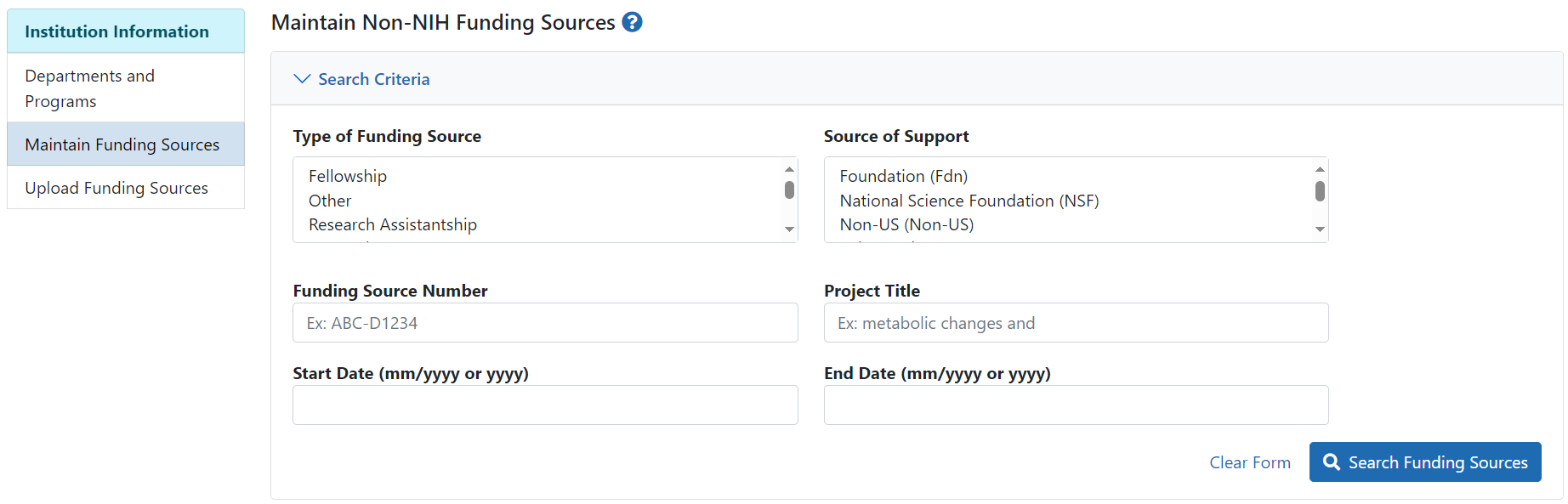Click Search Funding Sources button
This screenshot has height=504, width=1568.
(x=1425, y=462)
